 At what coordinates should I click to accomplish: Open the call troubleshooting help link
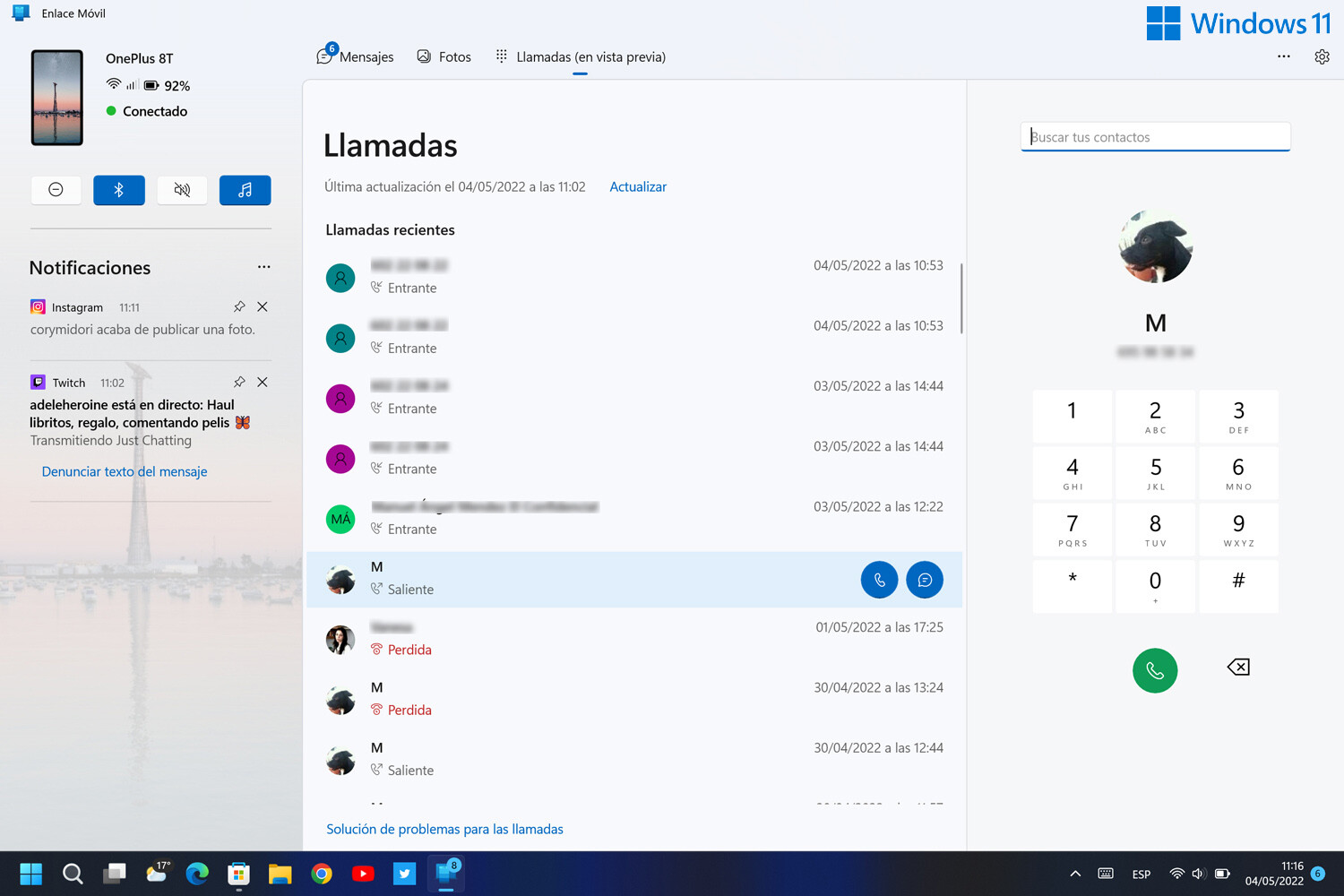point(444,829)
